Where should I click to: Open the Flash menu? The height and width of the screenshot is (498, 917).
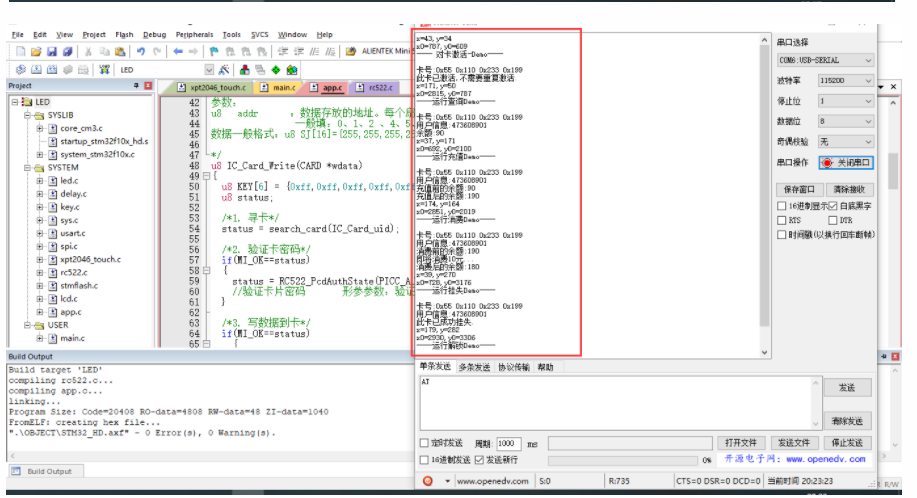(x=124, y=34)
